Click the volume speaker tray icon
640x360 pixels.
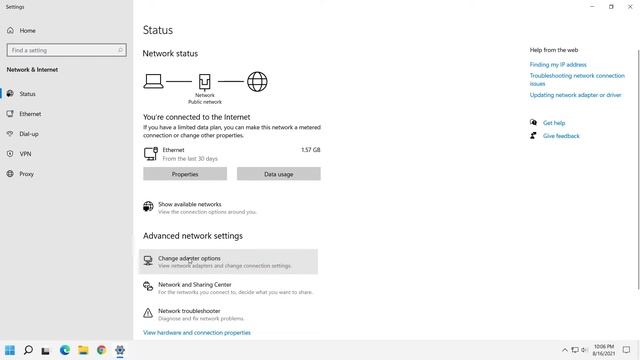coord(584,350)
